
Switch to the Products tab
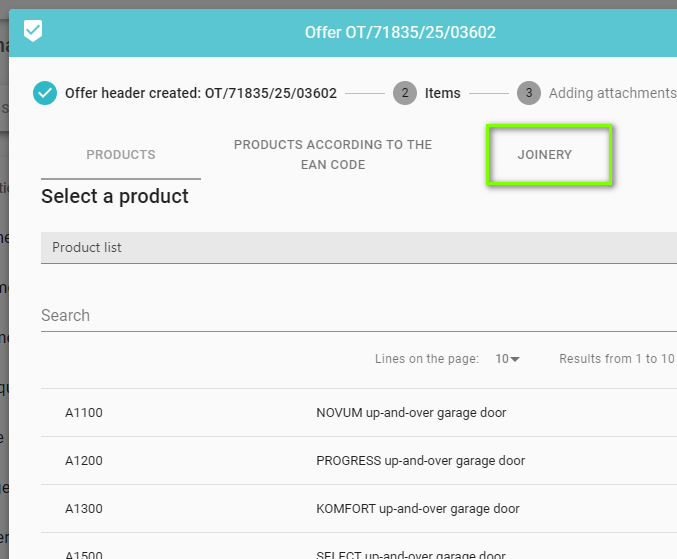tap(121, 155)
